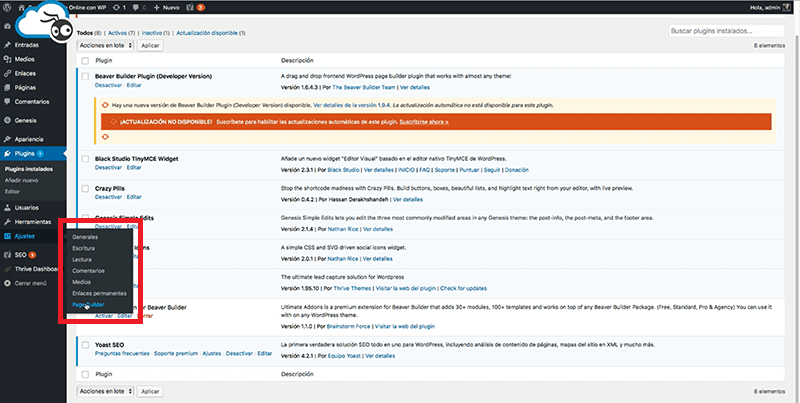This screenshot has width=800, height=403.
Task: Click refresh icon beside 'Hay una nueva versión' notice
Action: (105, 105)
